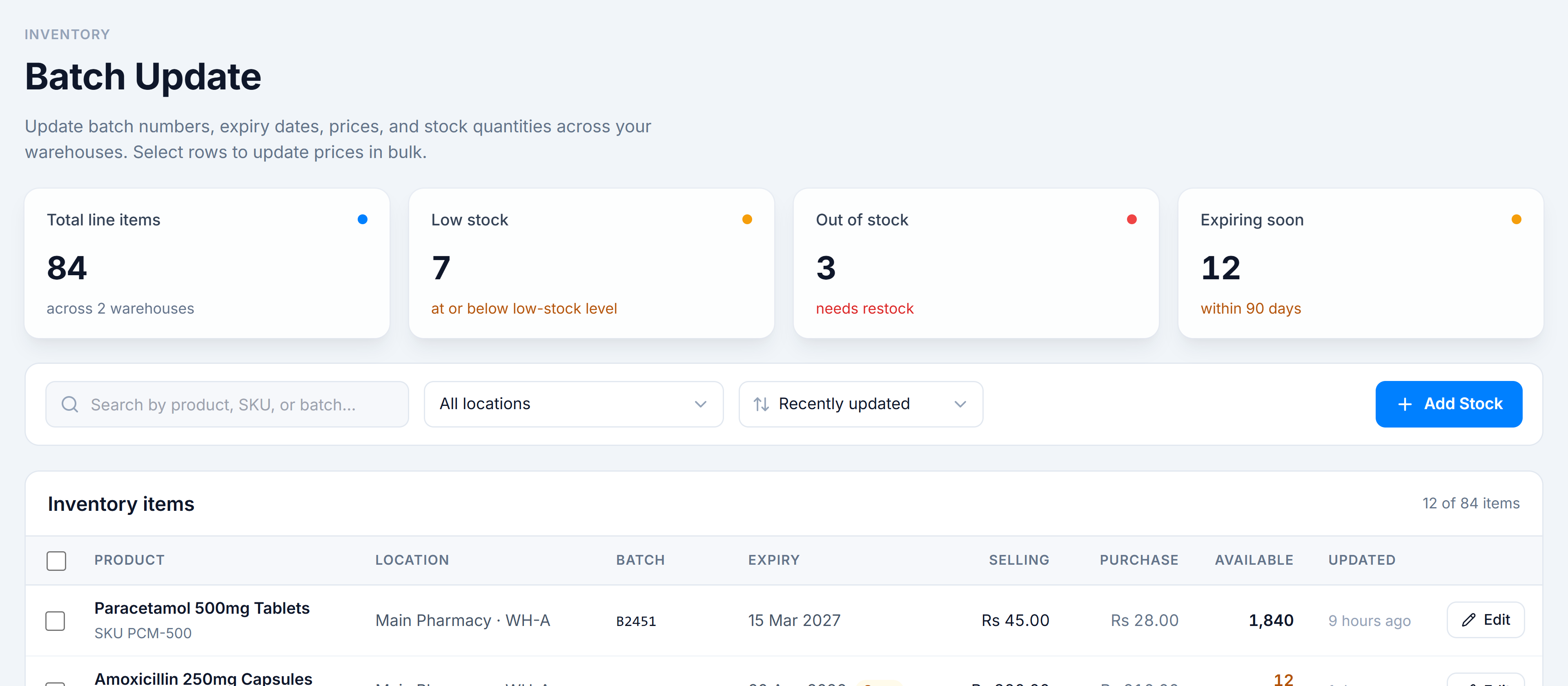Click the SELLING column header

[x=1019, y=560]
